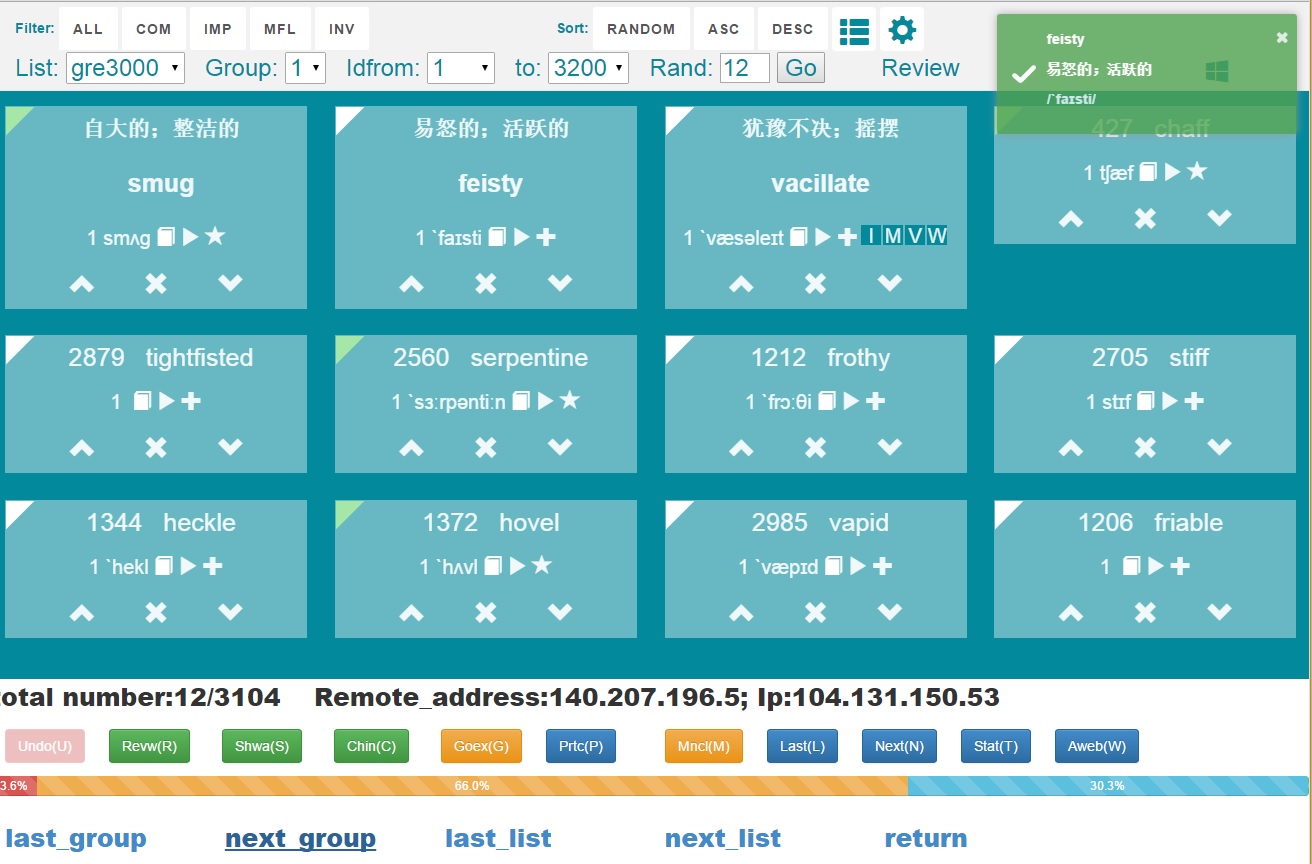The width and height of the screenshot is (1312, 864).
Task: Click the plus icon on the feisty card
Action: coord(545,237)
